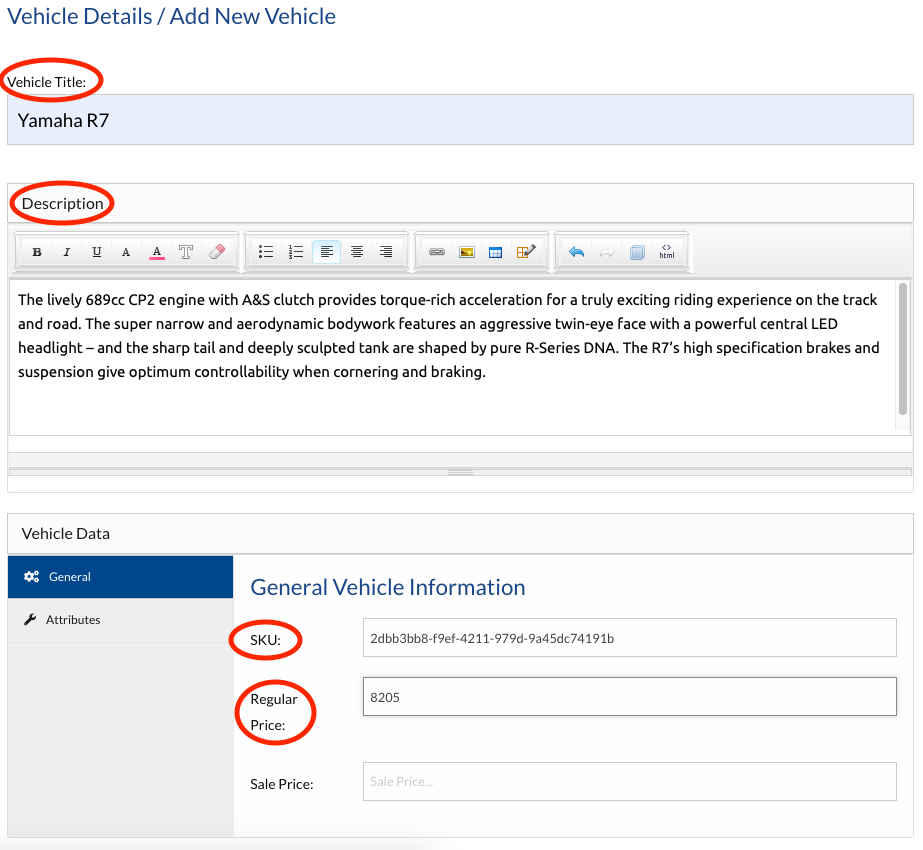Toggle left alignment in the editor
The image size is (923, 850).
(326, 252)
